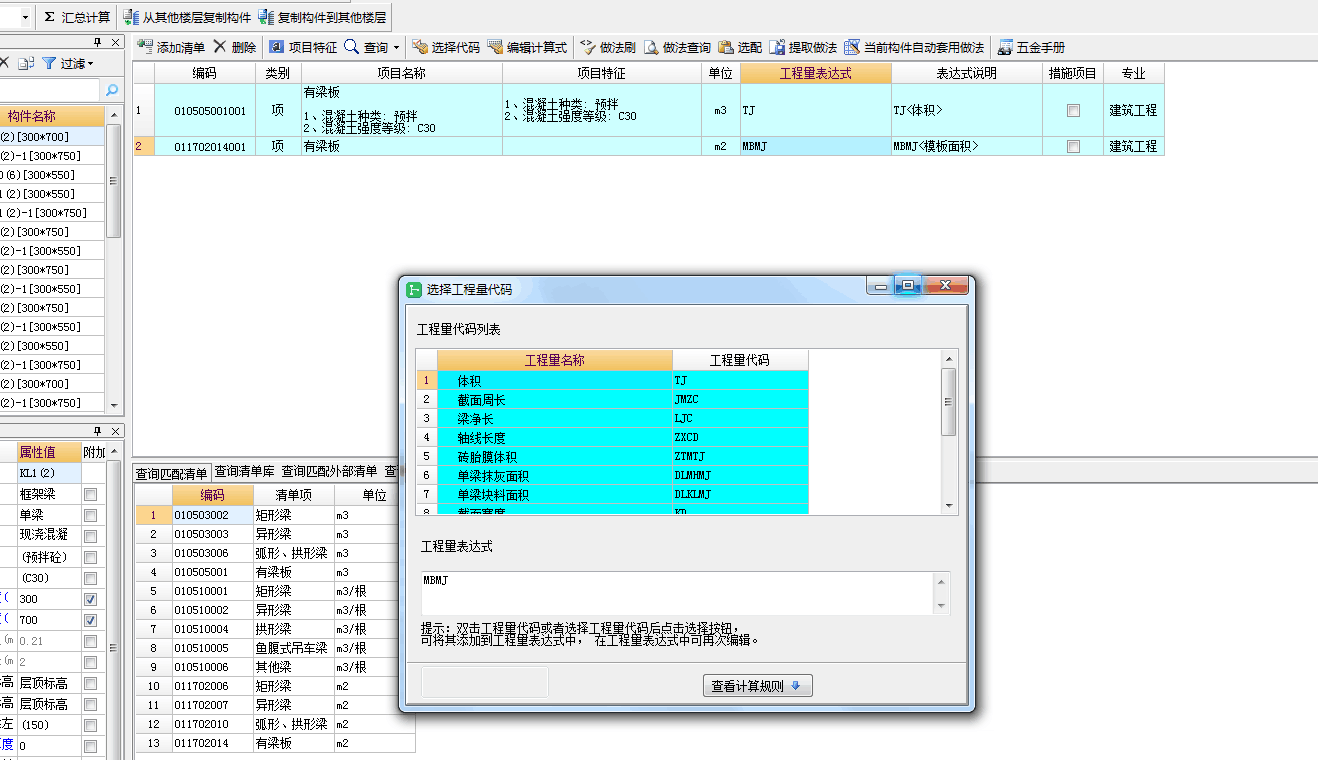
Task: Toggle 措施项目 checkbox for row 010505001001
Action: [1073, 111]
